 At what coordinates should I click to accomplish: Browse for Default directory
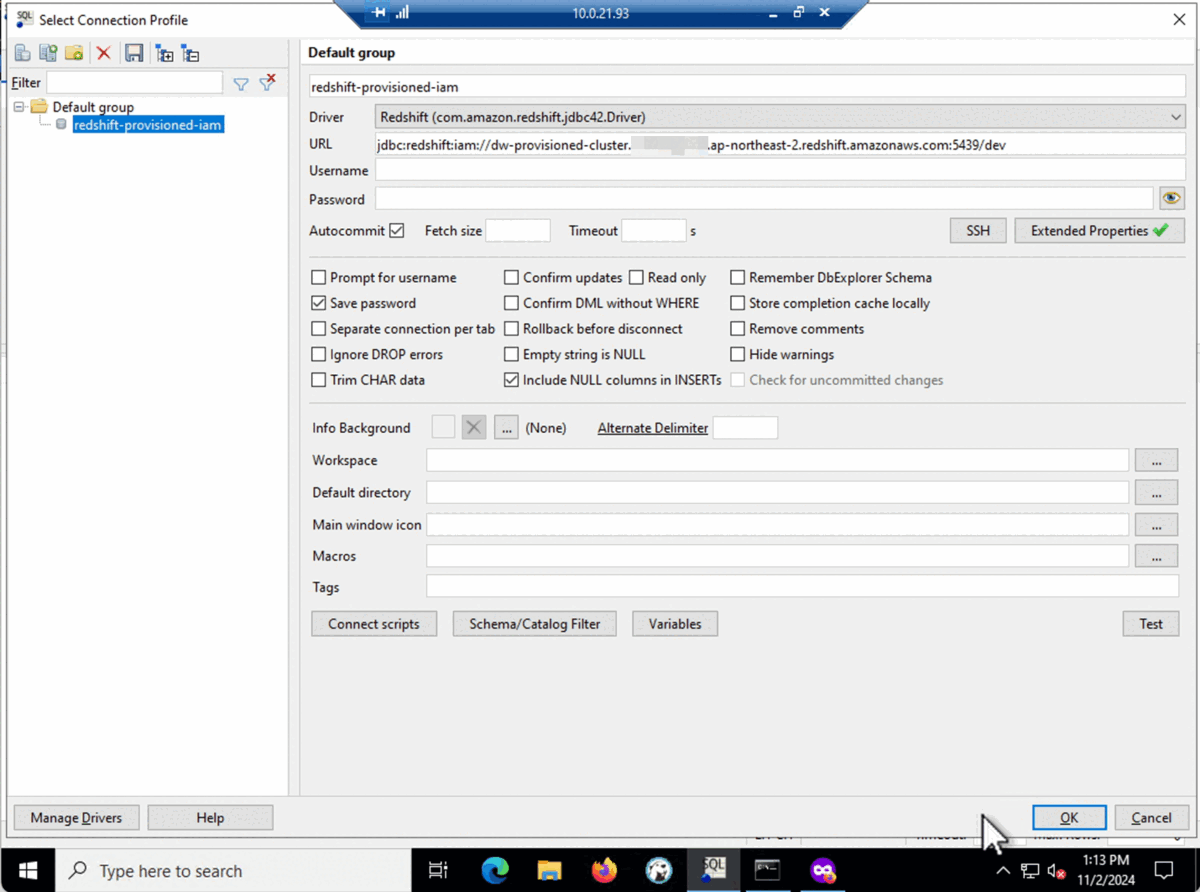coord(1157,493)
